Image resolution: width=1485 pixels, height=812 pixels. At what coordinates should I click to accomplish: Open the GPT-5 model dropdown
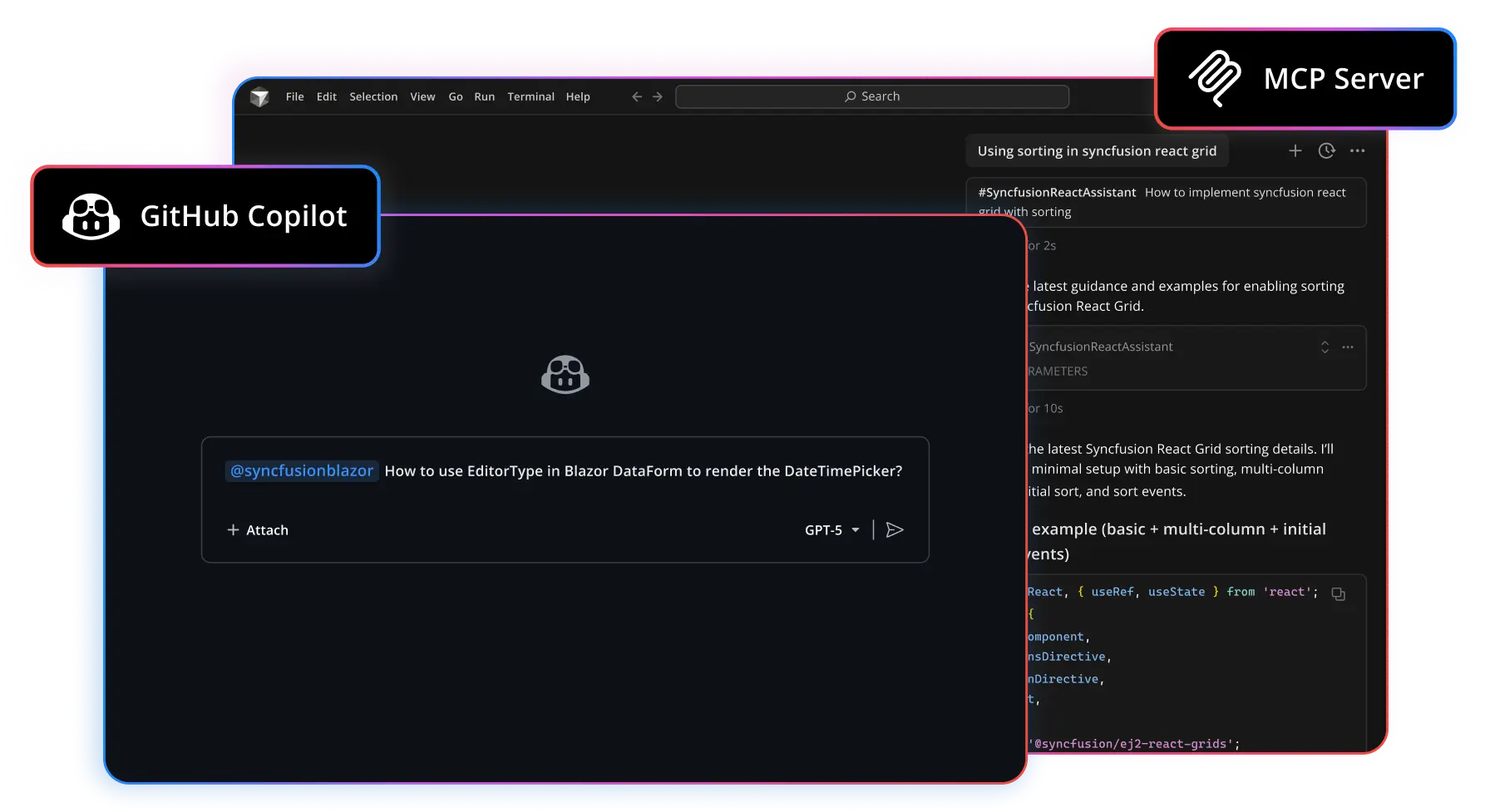pos(831,529)
